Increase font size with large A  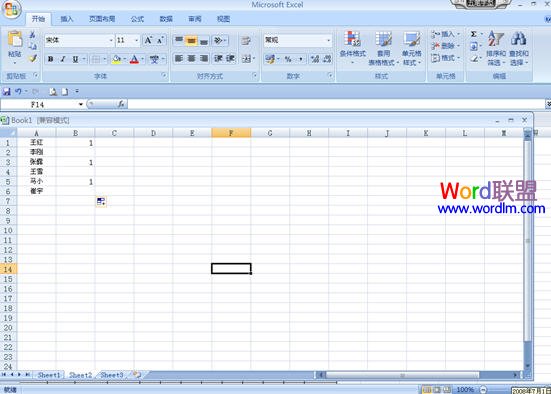(x=148, y=40)
